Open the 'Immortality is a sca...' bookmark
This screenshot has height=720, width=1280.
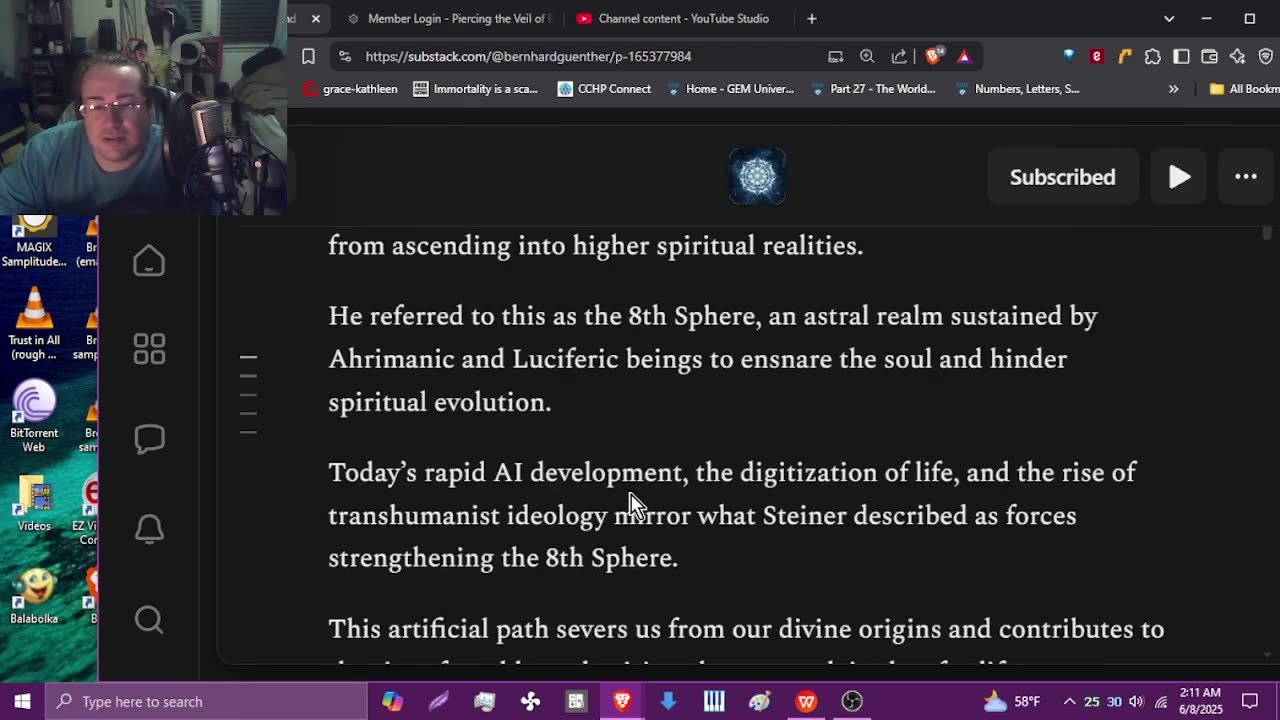(x=475, y=89)
